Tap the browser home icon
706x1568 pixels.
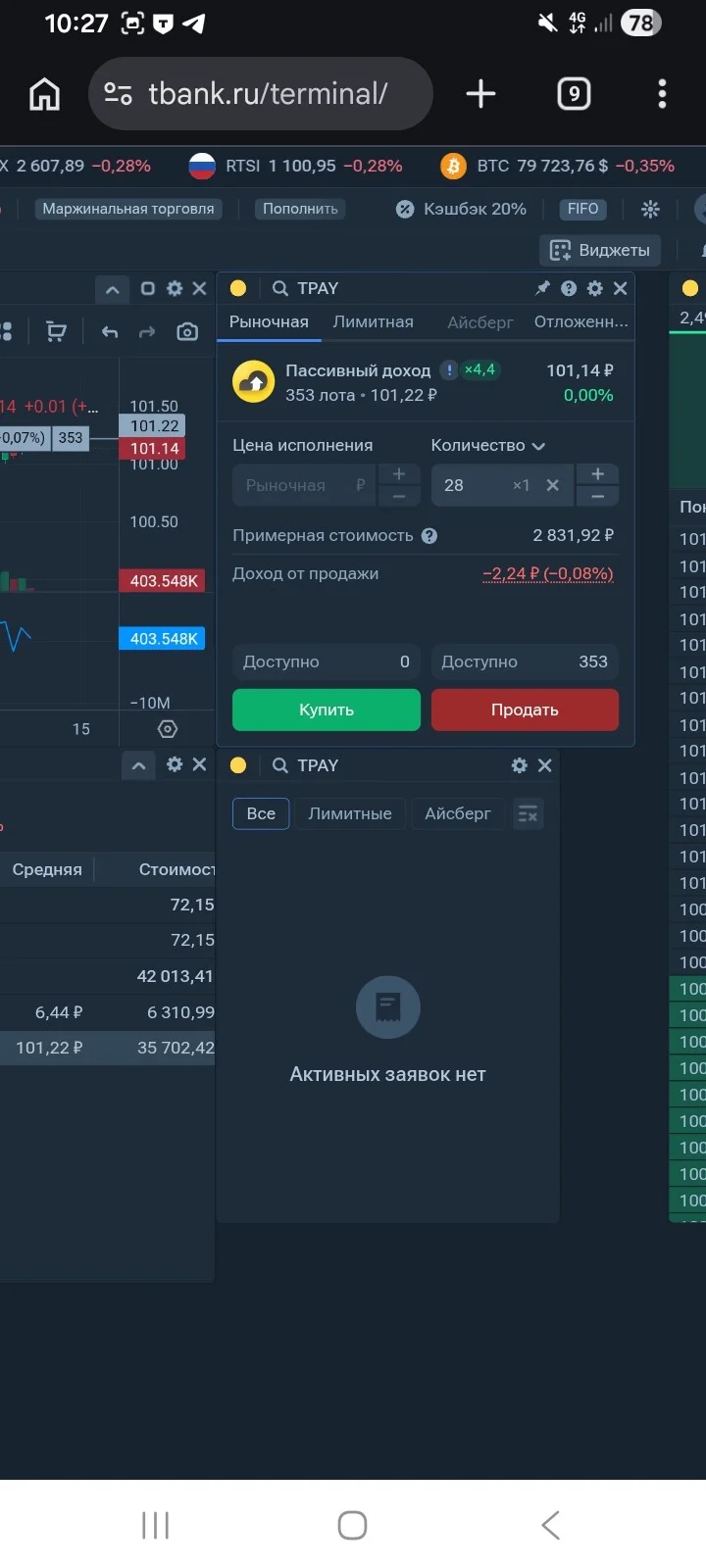point(44,94)
